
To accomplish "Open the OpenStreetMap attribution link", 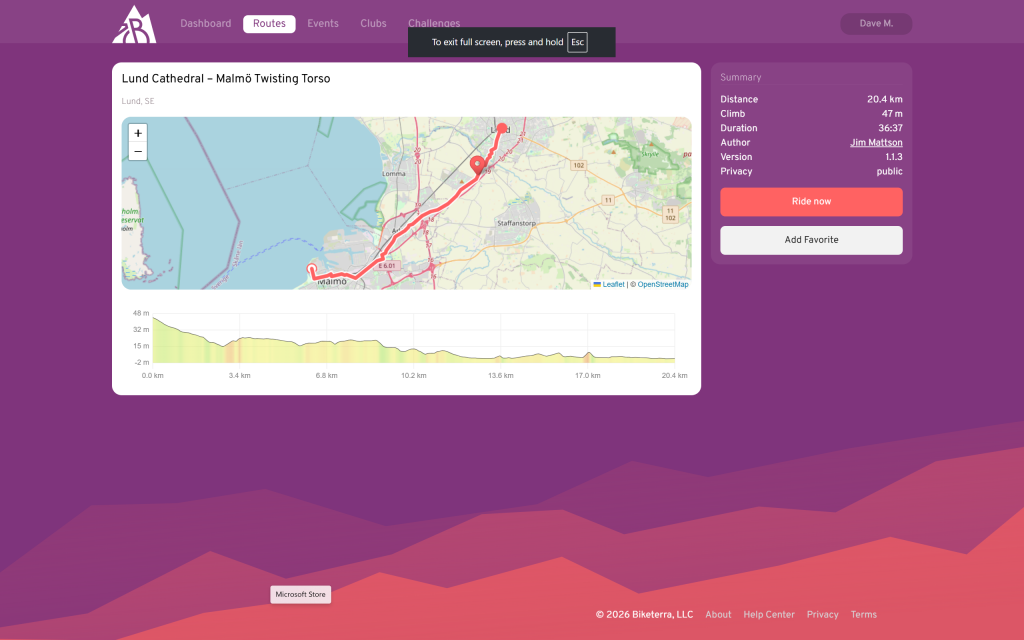I will pyautogui.click(x=663, y=285).
